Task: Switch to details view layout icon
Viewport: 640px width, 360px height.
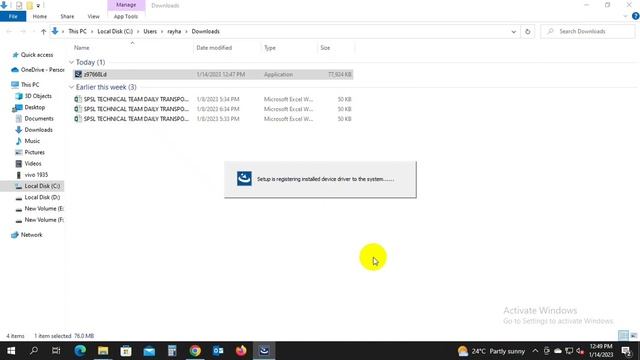Action: 623,336
